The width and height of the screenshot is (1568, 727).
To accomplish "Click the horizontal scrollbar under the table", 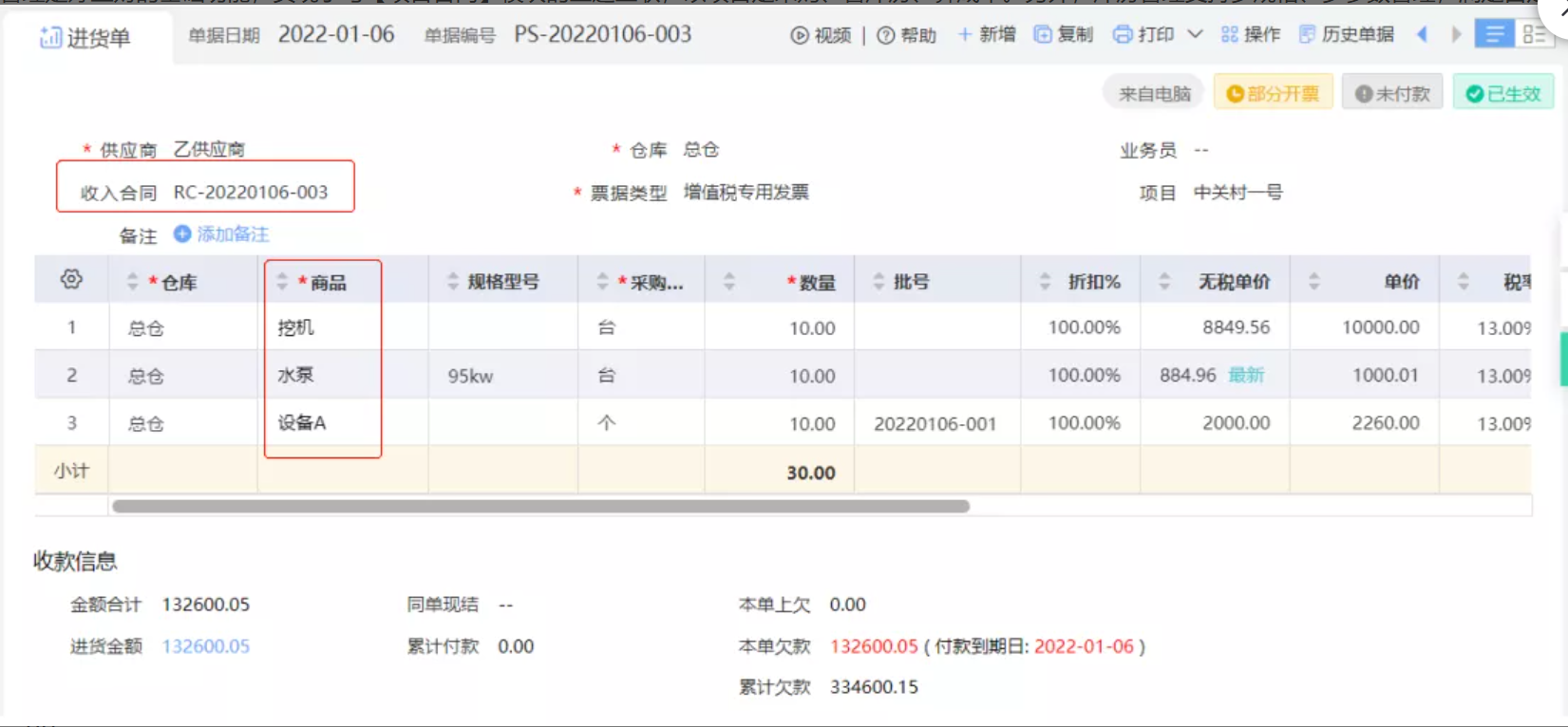I will tap(540, 507).
